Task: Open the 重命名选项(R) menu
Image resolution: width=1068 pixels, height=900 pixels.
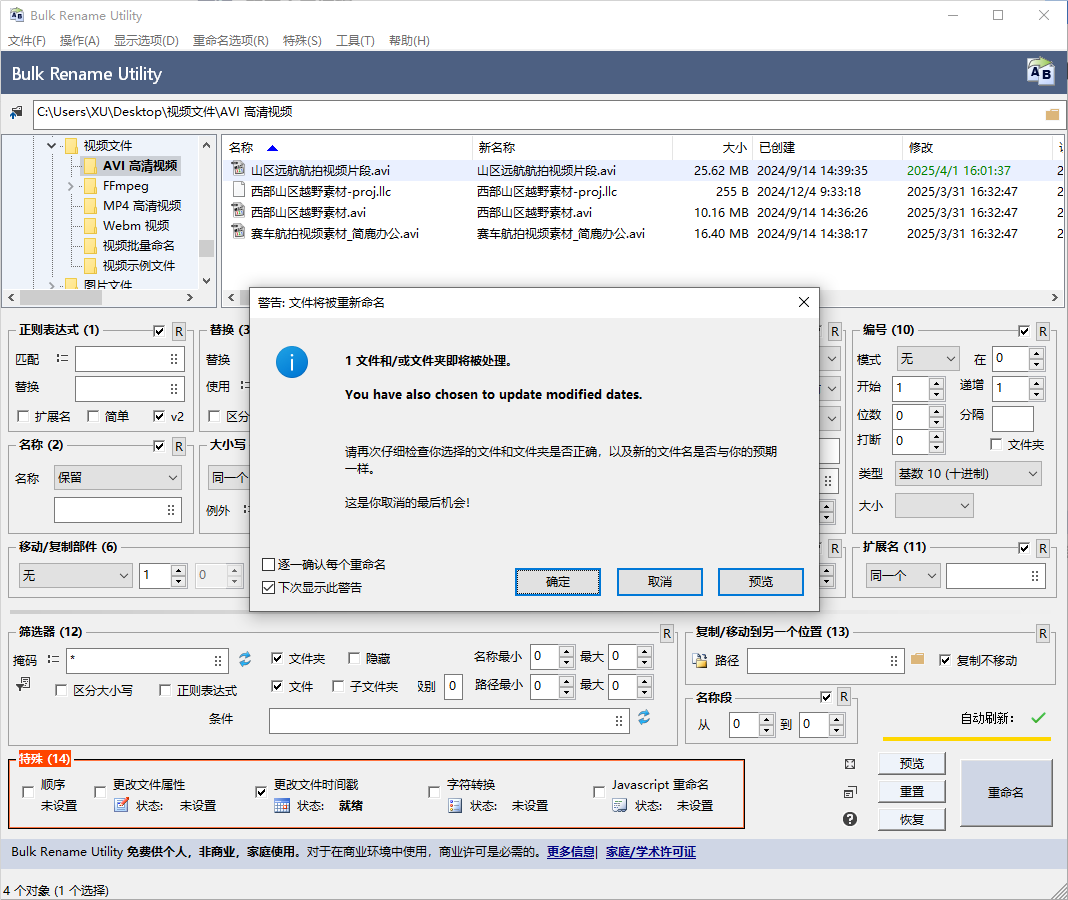Action: pyautogui.click(x=230, y=41)
